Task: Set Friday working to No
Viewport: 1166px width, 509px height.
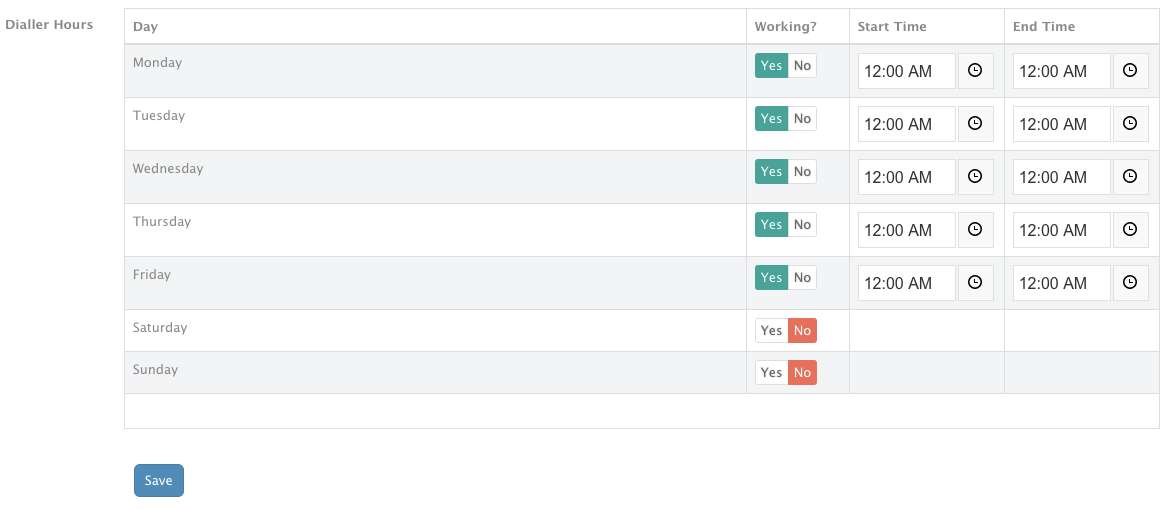Action: tap(802, 278)
